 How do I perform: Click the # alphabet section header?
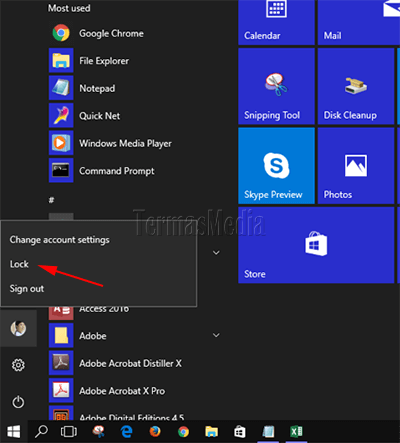coord(51,200)
